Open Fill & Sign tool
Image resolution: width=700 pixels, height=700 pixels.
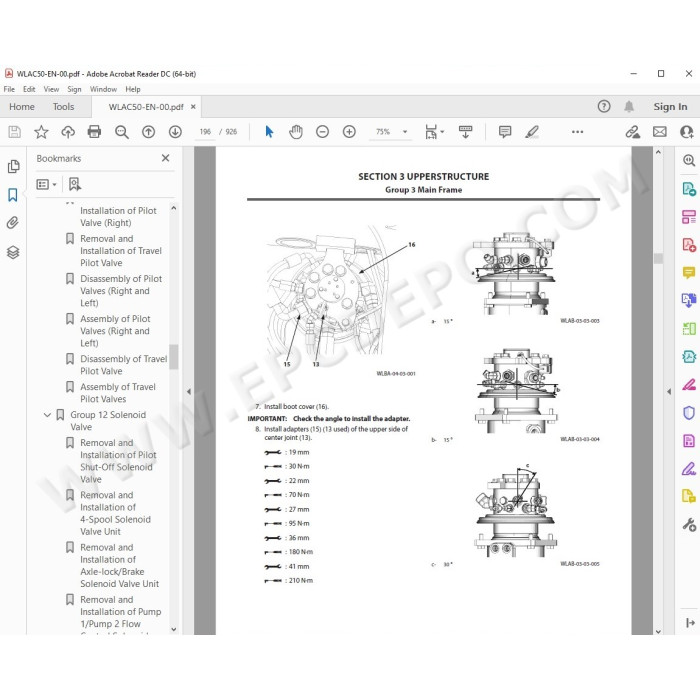pos(689,469)
